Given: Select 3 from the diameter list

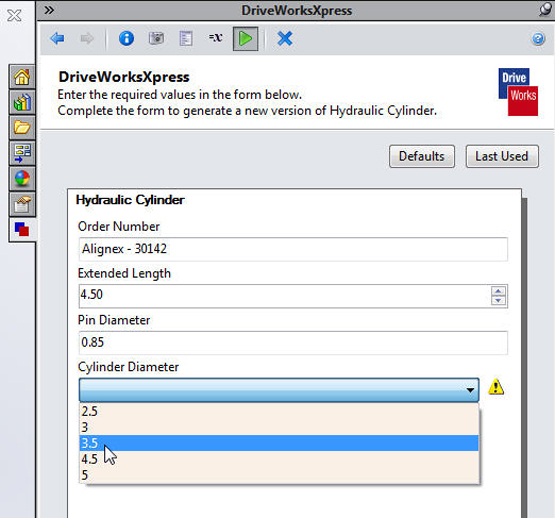Looking at the screenshot, I should 279,427.
